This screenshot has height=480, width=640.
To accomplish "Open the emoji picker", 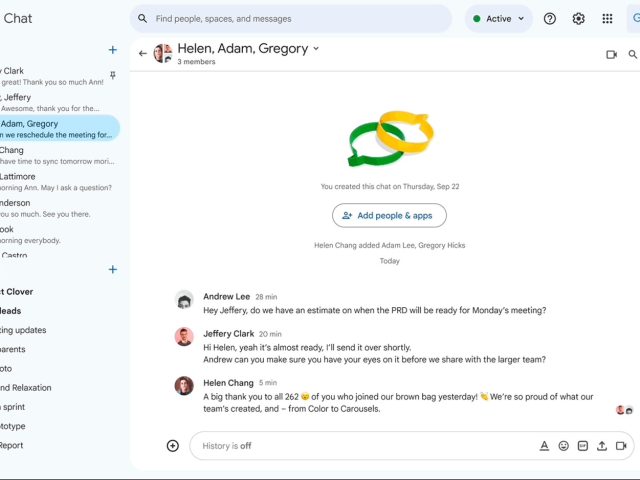I will [x=563, y=446].
